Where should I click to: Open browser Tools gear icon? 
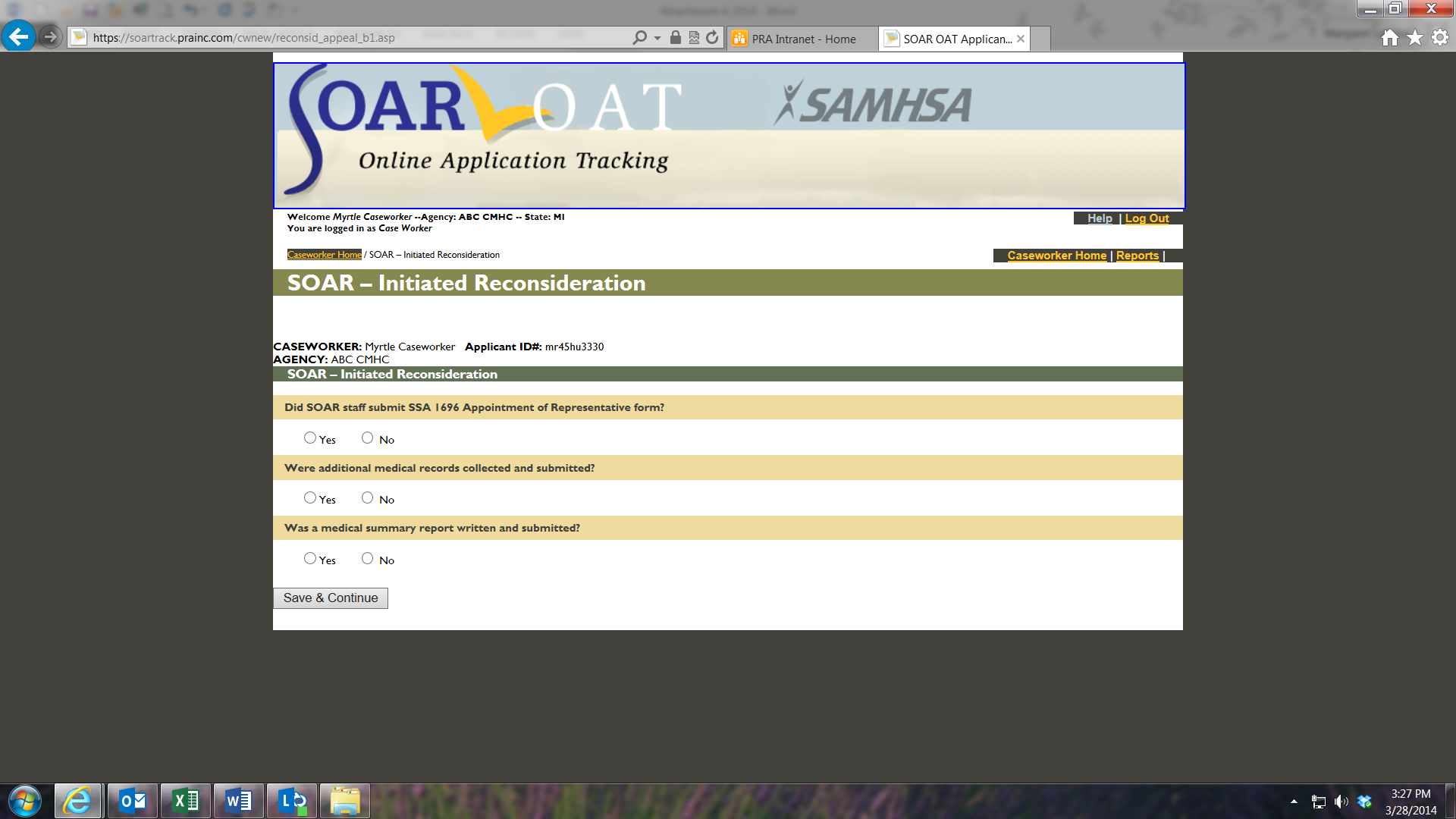point(1440,38)
